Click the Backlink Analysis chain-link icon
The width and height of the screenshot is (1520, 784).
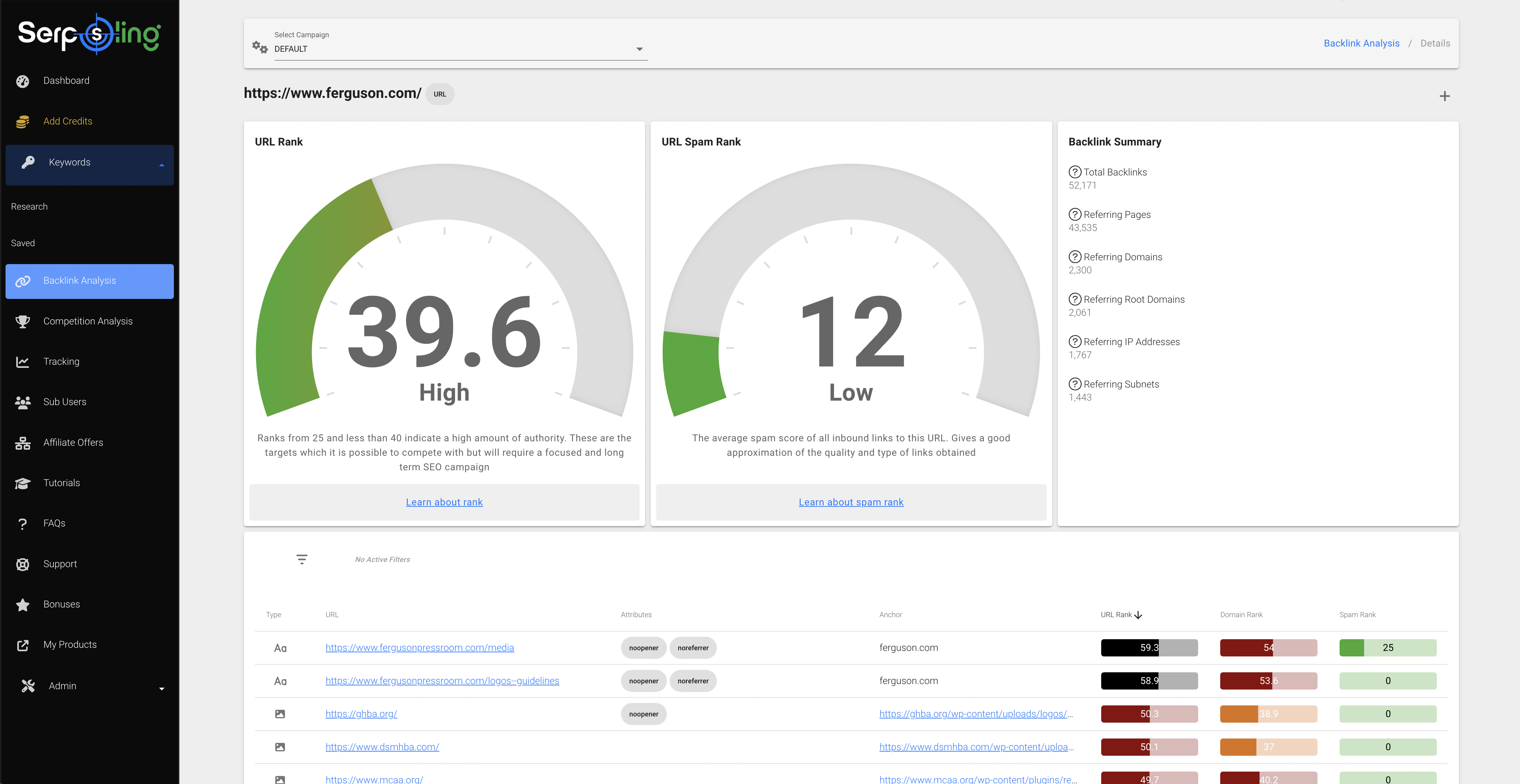tap(23, 281)
